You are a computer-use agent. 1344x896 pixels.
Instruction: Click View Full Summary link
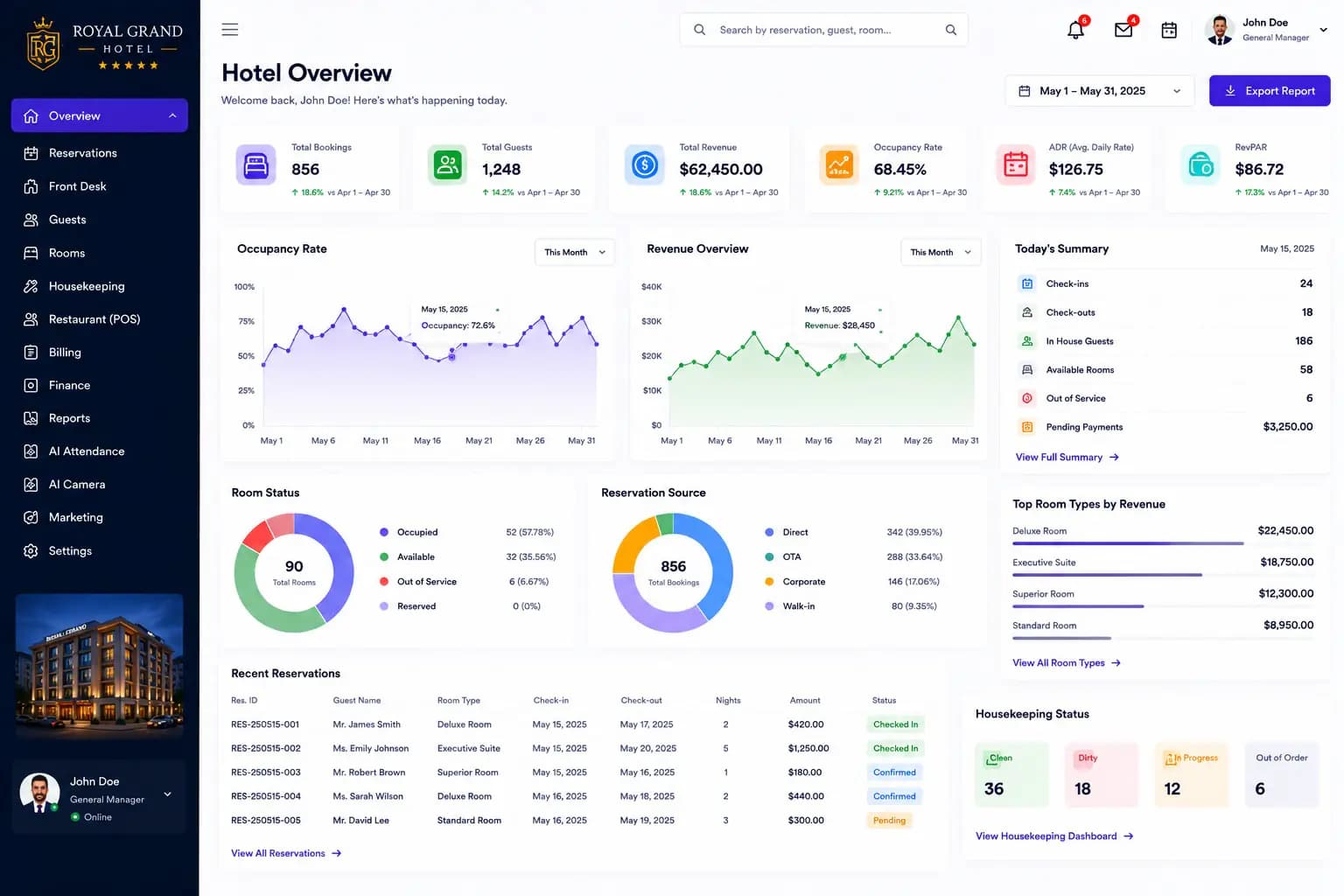(x=1067, y=457)
